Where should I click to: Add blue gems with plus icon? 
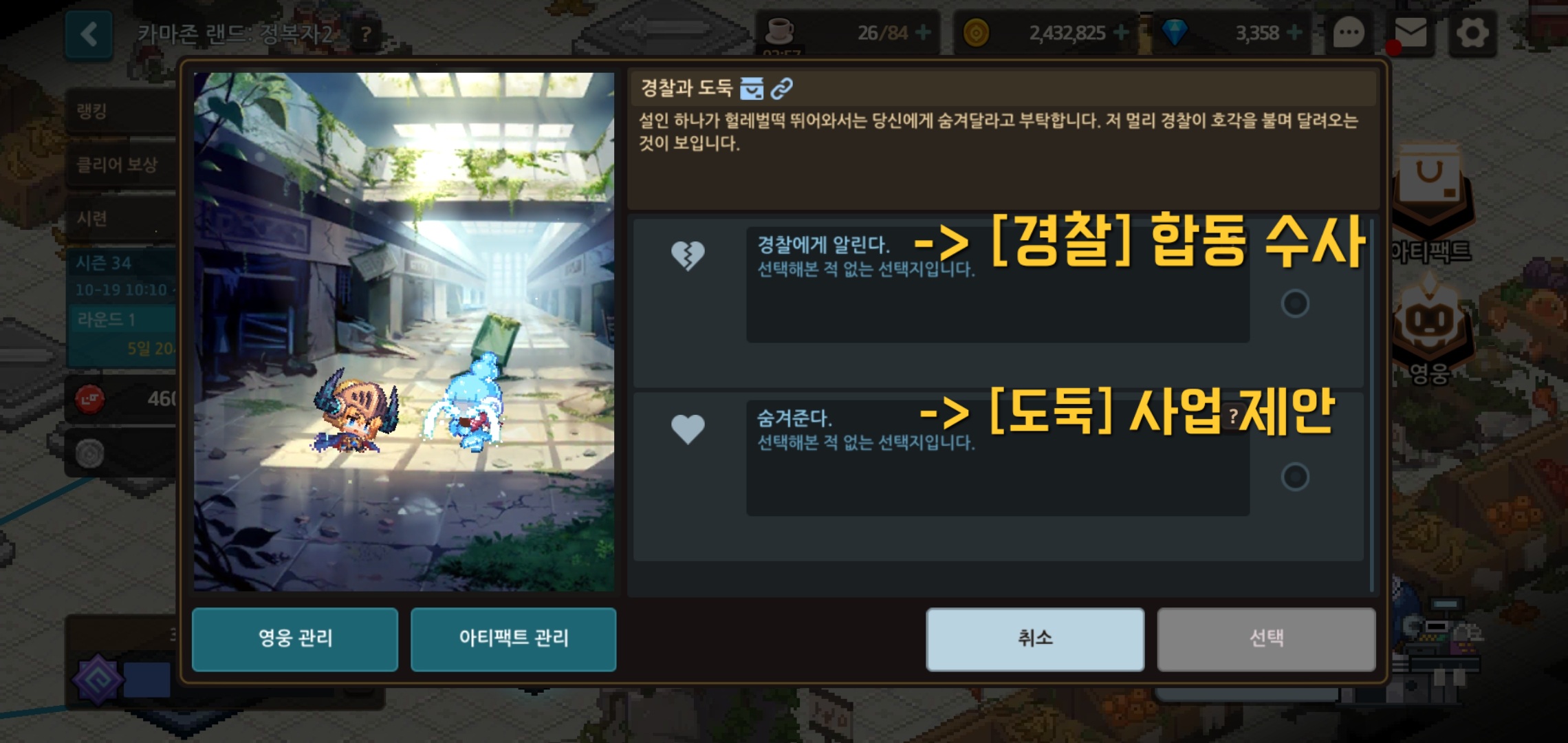1294,32
